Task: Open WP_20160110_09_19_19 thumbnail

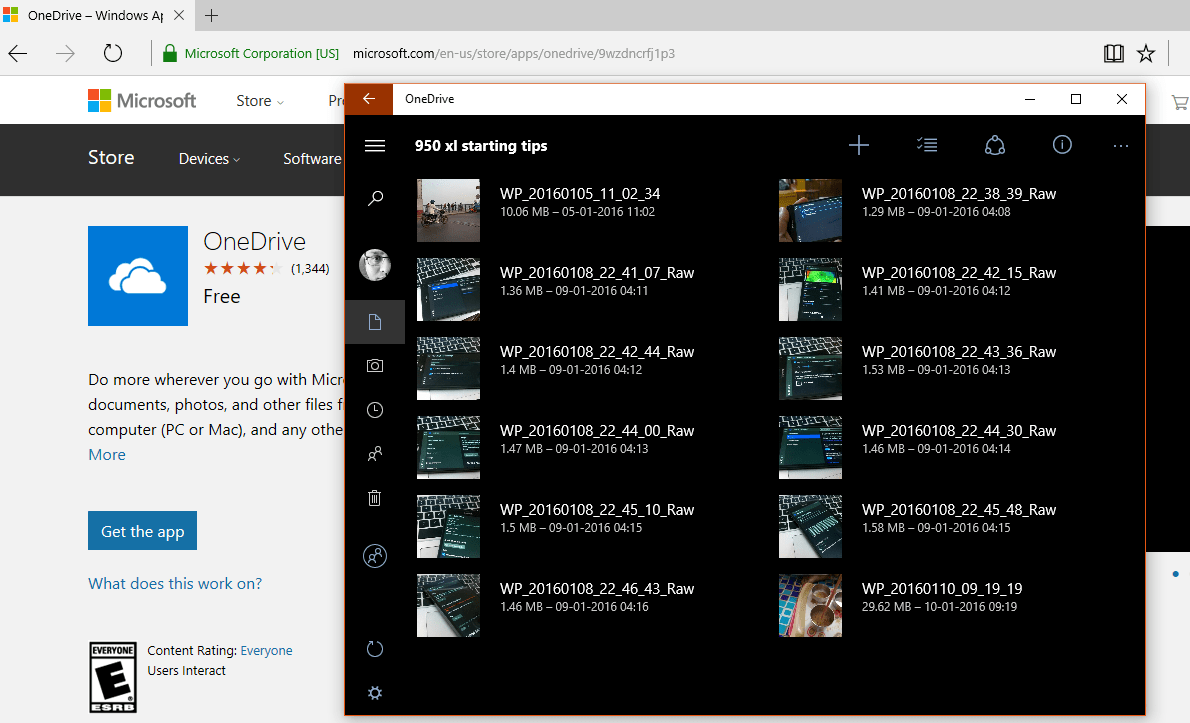Action: (811, 605)
